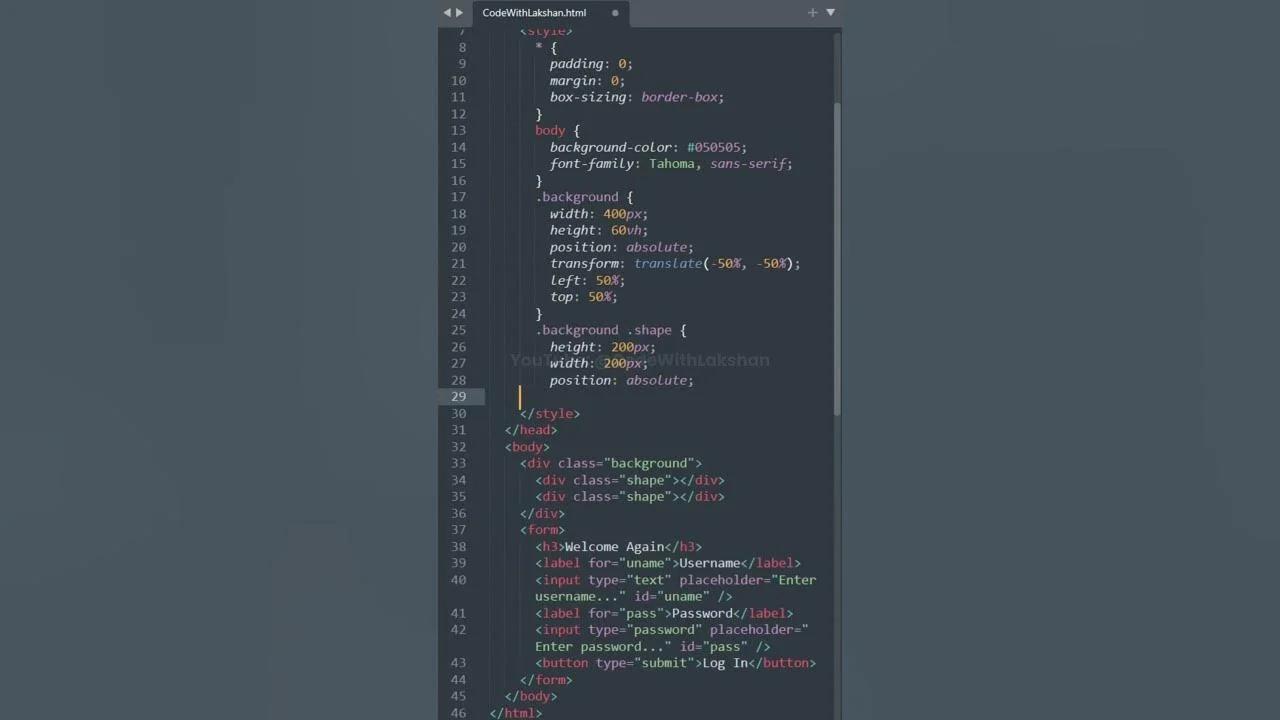Screen dimensions: 1280x720
Task: Click the class="shape" attribute on line 34
Action: [615, 480]
